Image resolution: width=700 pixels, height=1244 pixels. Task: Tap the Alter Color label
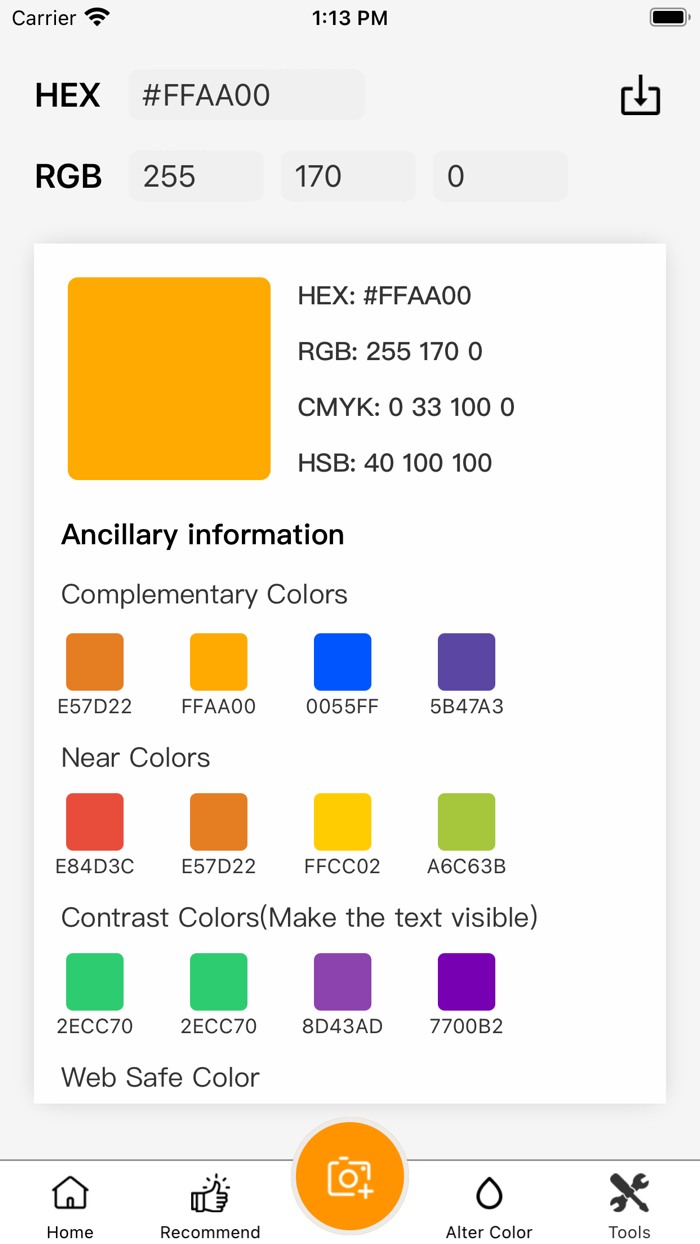[489, 1232]
